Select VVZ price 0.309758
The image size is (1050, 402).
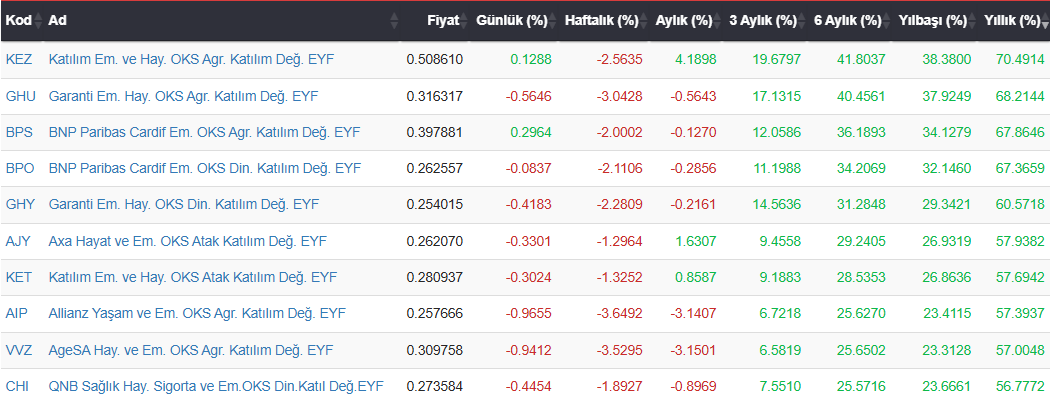point(435,350)
